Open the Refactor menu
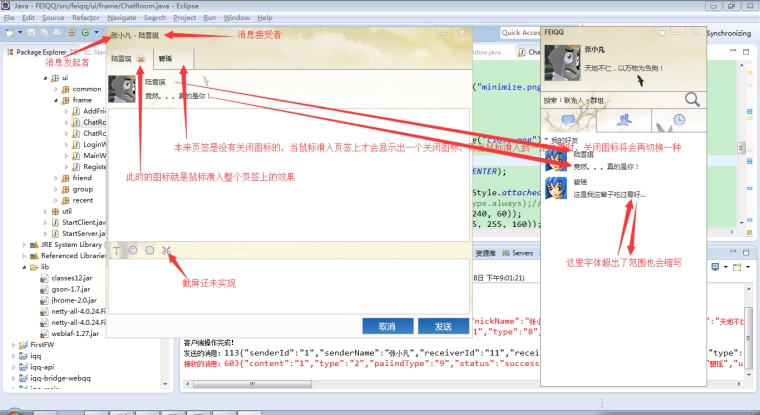The height and width of the screenshot is (415, 760). [86, 17]
